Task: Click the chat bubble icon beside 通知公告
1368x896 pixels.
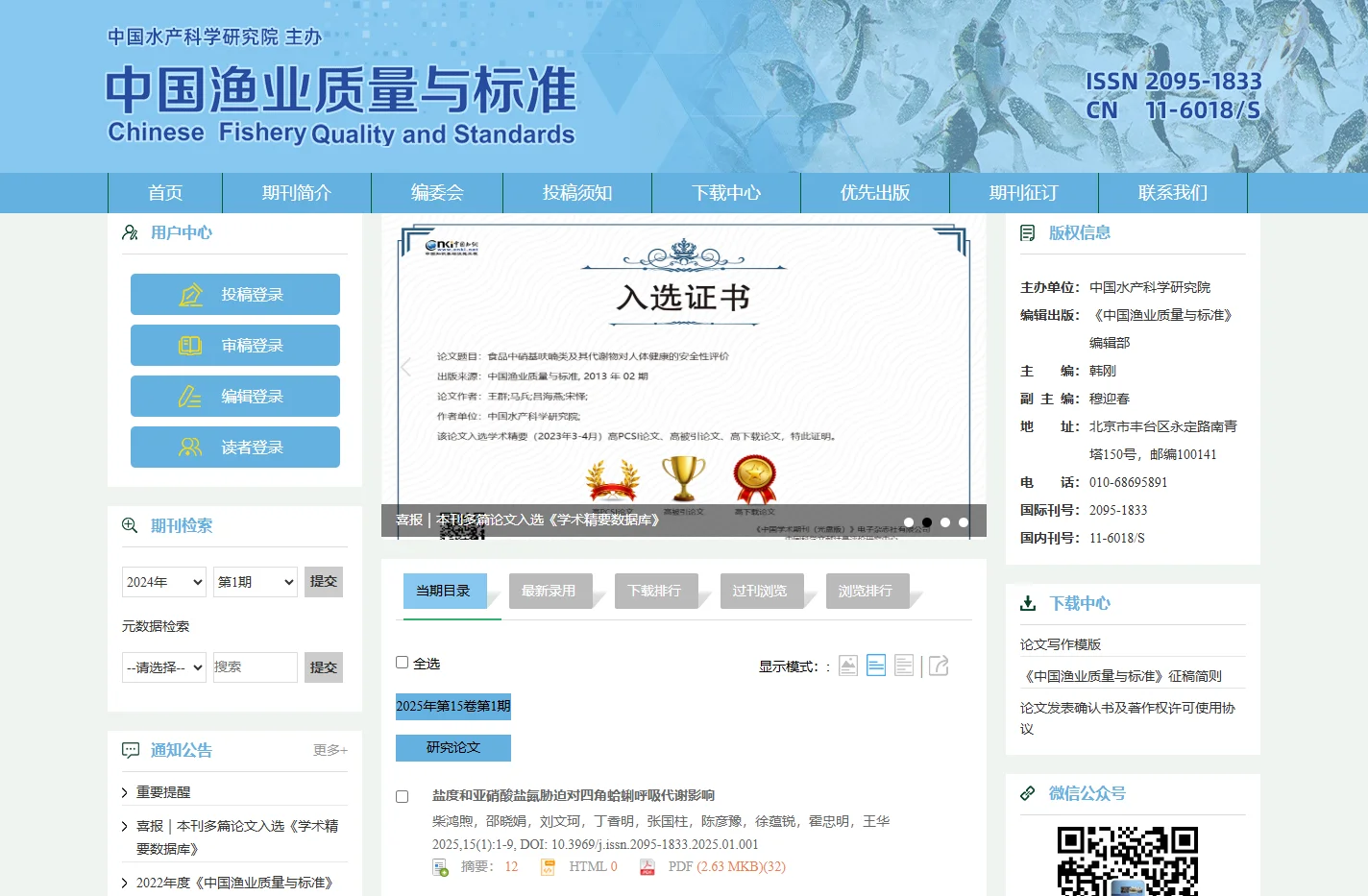Action: click(130, 750)
